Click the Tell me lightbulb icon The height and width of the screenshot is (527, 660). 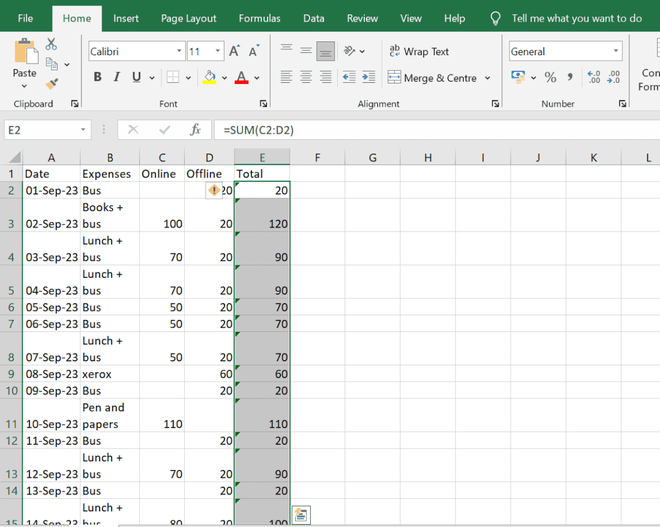495,18
